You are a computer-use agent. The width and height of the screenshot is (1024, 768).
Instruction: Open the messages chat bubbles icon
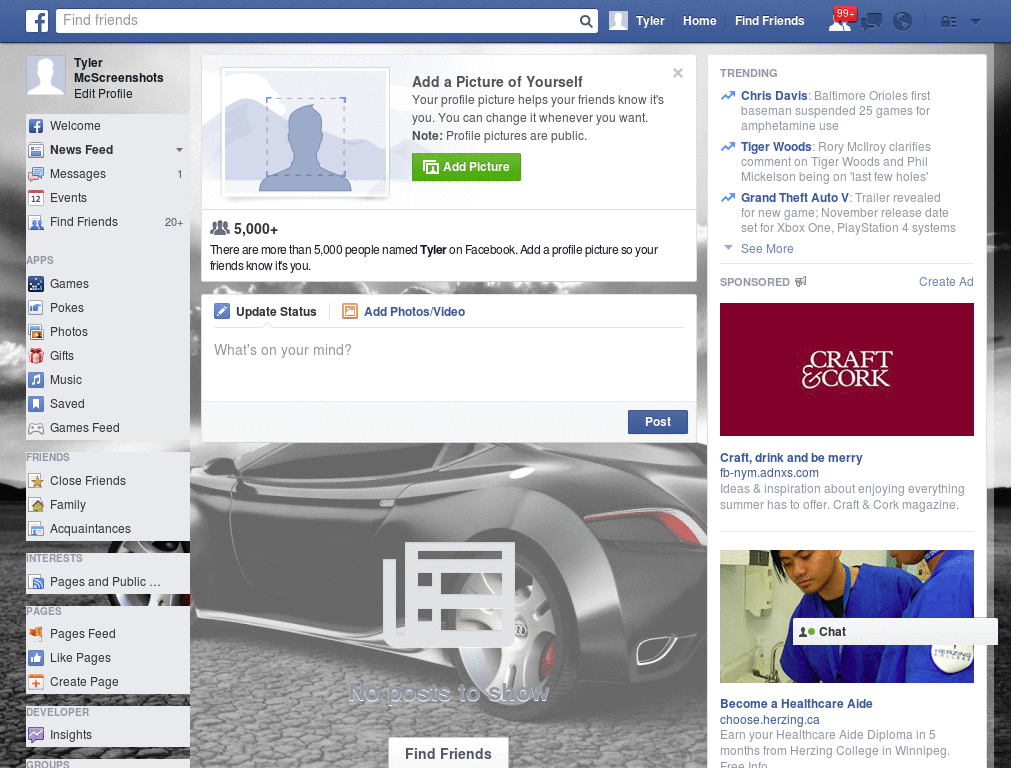point(871,22)
